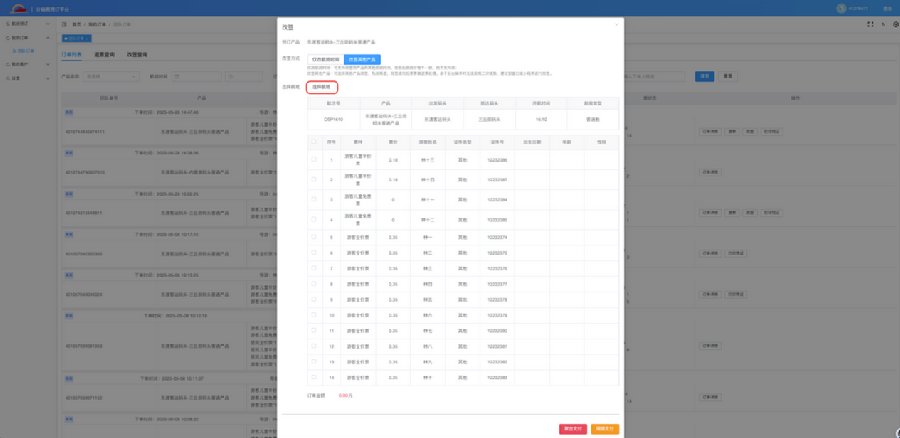Image resolution: width=900 pixels, height=438 pixels.
Task: Check the box for passenger row 2 林十四
Action: tap(313, 179)
